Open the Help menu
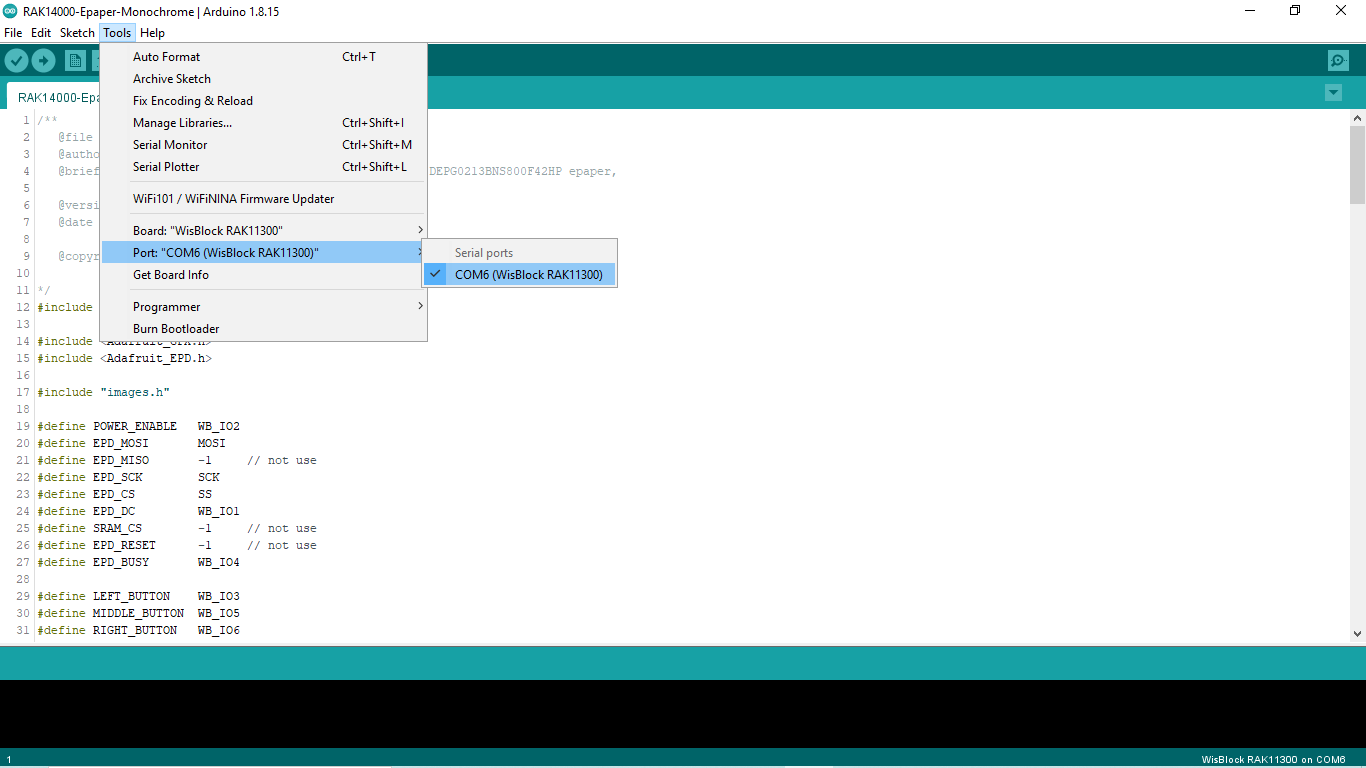 [152, 33]
